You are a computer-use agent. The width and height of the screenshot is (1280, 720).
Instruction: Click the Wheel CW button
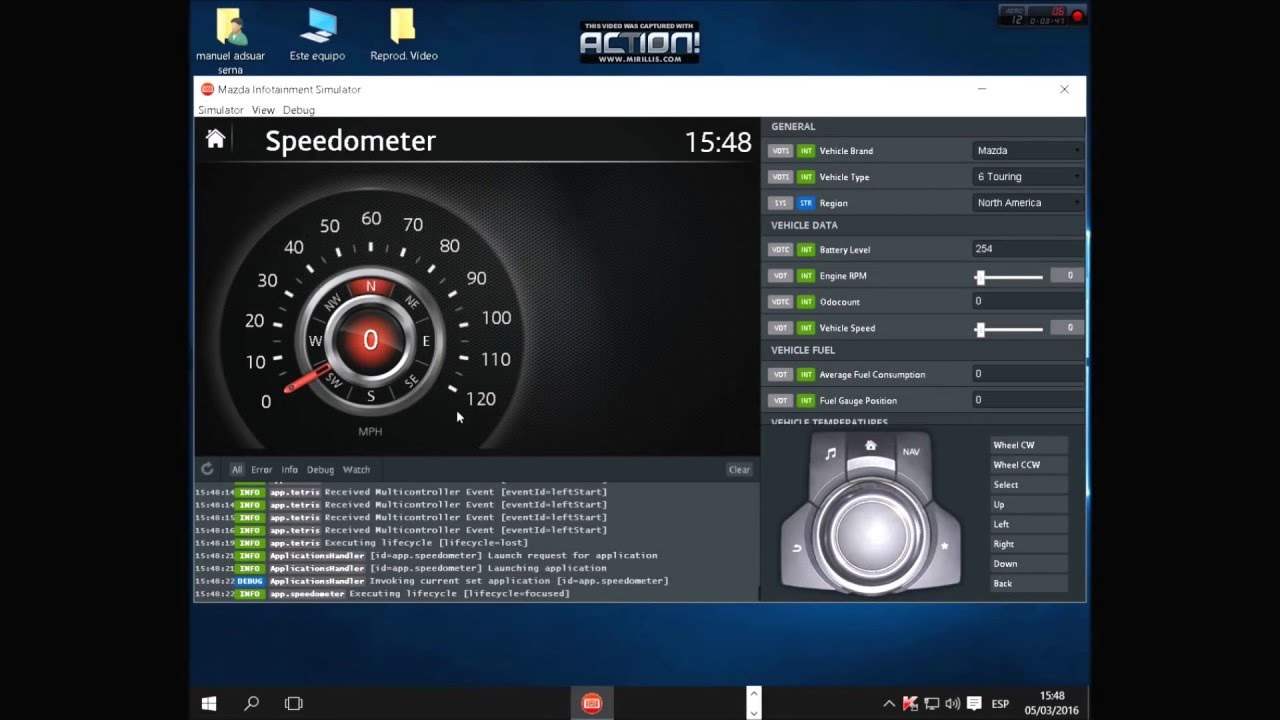click(1029, 445)
